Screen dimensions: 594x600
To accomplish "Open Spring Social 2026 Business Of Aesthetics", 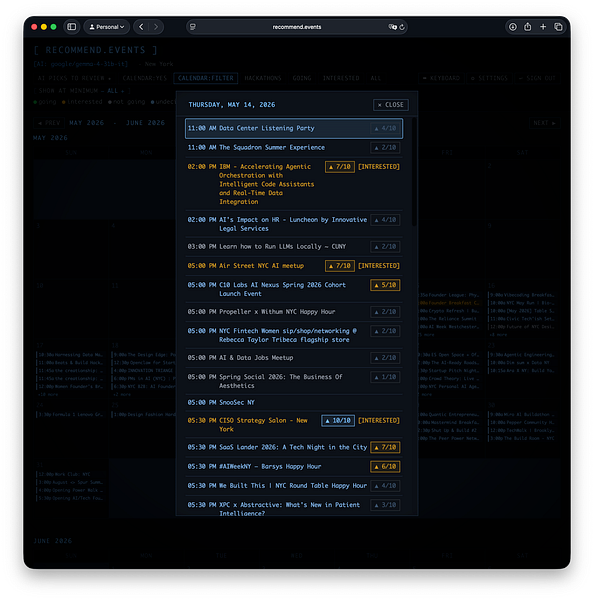I will tap(294, 381).
